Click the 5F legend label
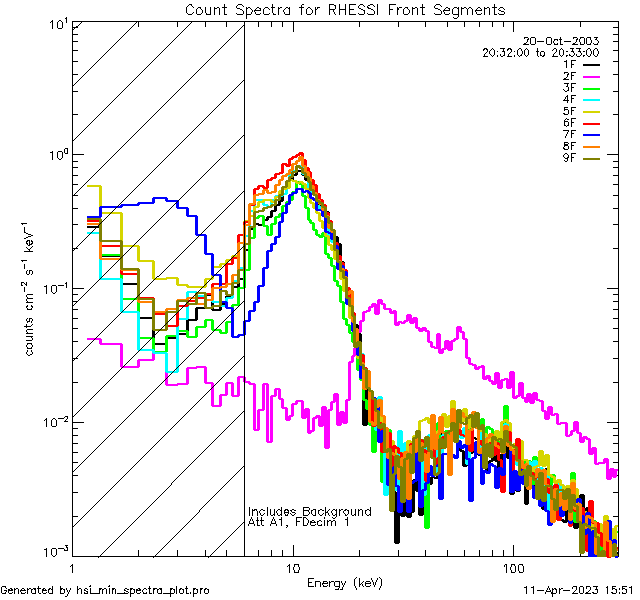This screenshot has height=600, width=640. 570,111
